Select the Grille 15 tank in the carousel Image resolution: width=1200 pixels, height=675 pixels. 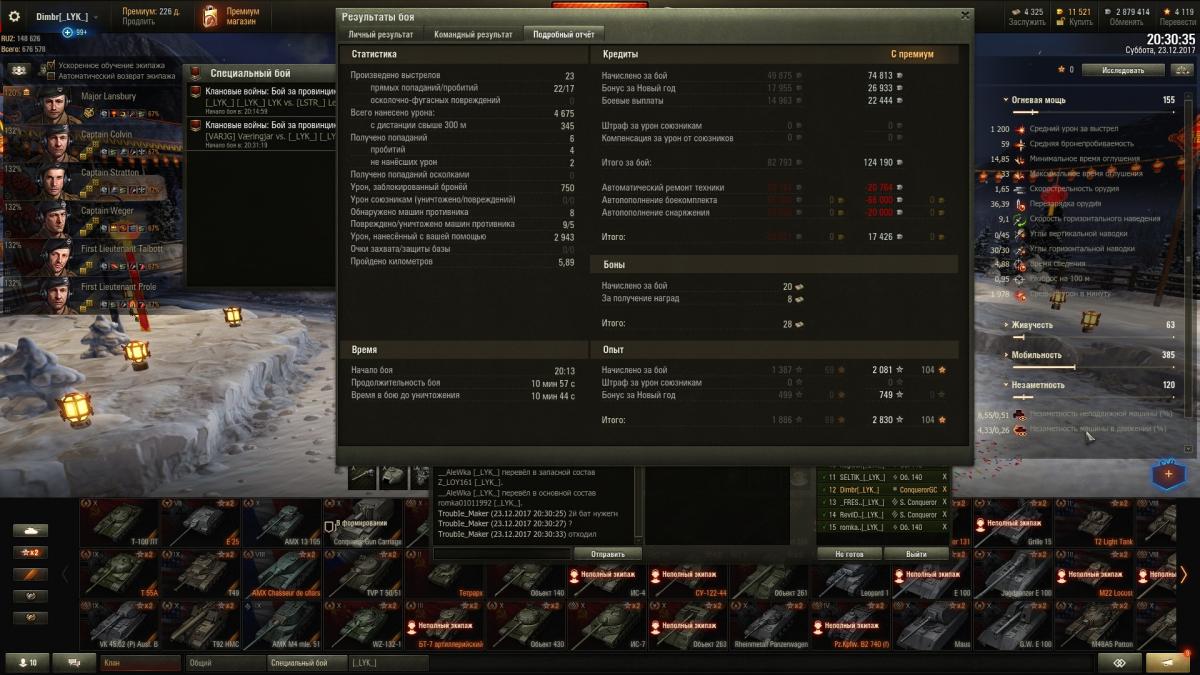pyautogui.click(x=1014, y=523)
